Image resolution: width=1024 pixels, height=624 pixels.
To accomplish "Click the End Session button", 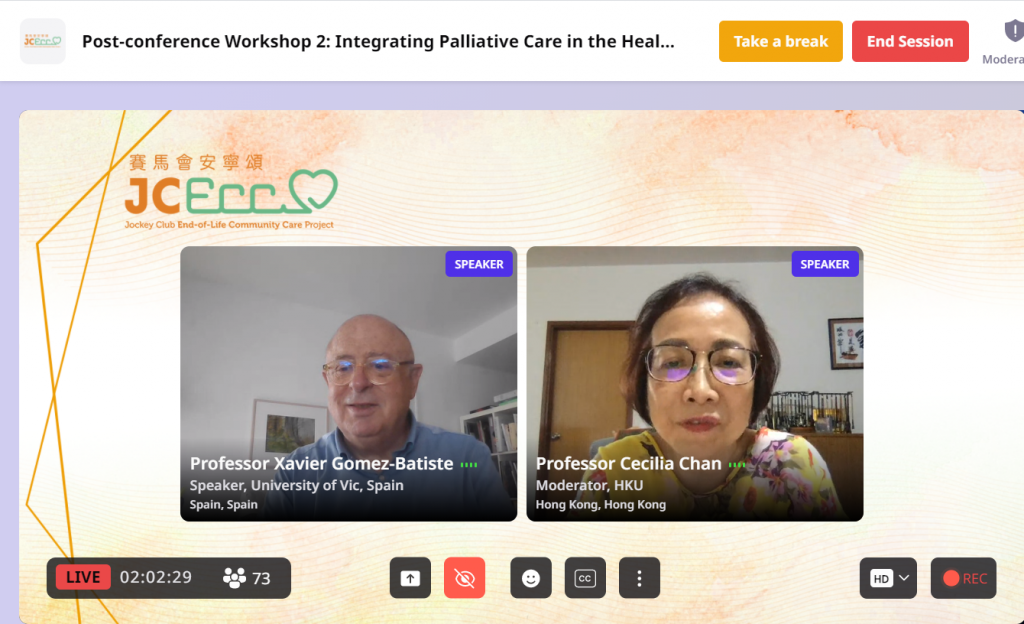I will 910,41.
